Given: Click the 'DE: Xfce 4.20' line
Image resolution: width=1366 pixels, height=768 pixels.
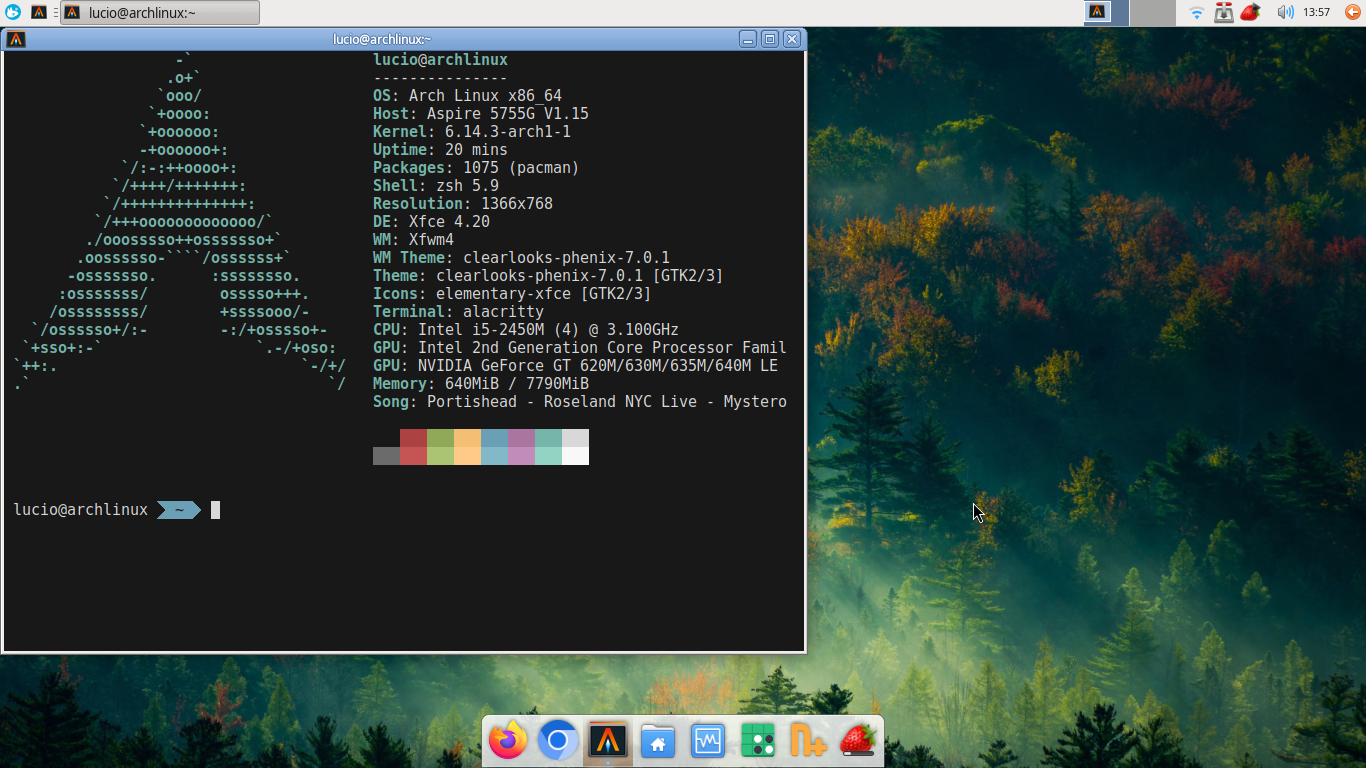Looking at the screenshot, I should [x=431, y=222].
